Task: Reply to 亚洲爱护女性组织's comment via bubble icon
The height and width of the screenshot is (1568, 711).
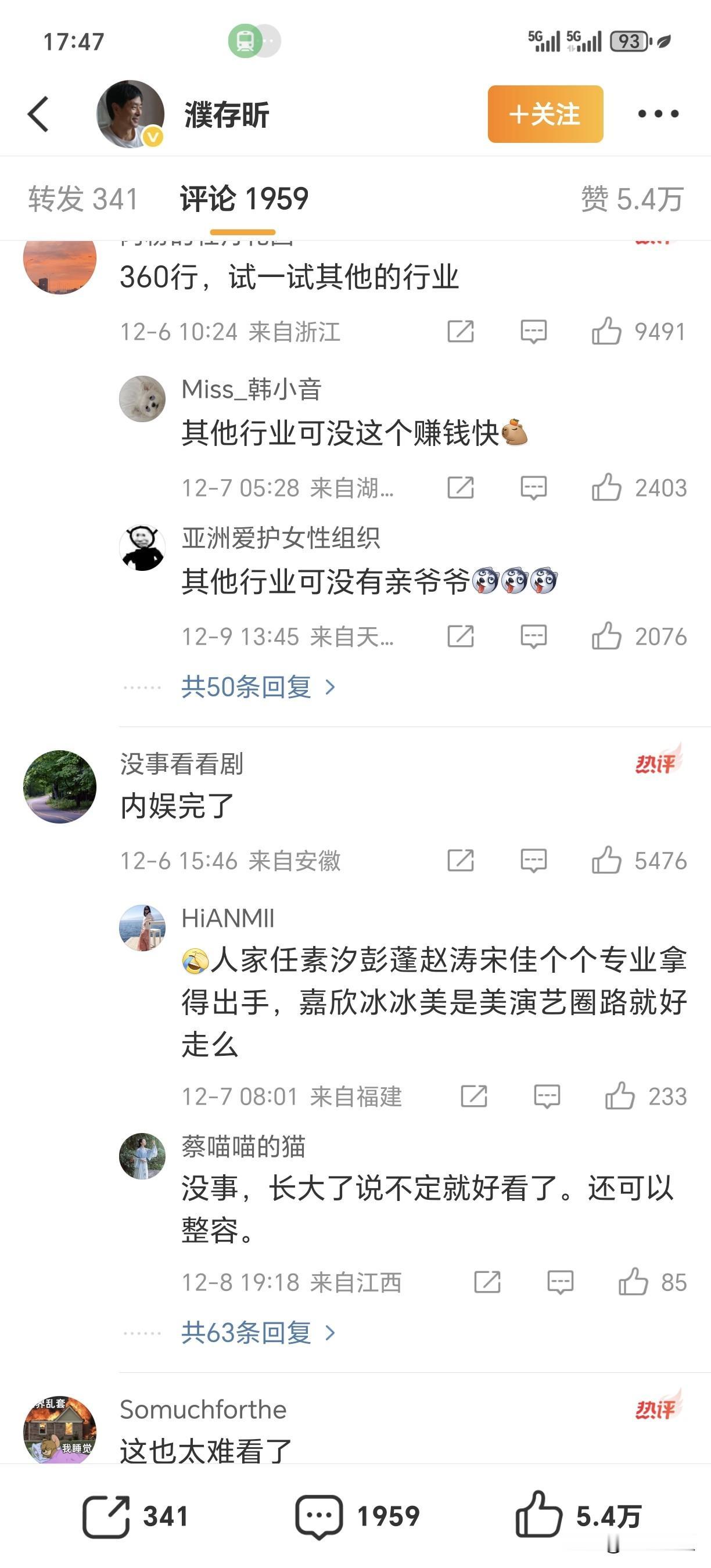Action: point(534,636)
